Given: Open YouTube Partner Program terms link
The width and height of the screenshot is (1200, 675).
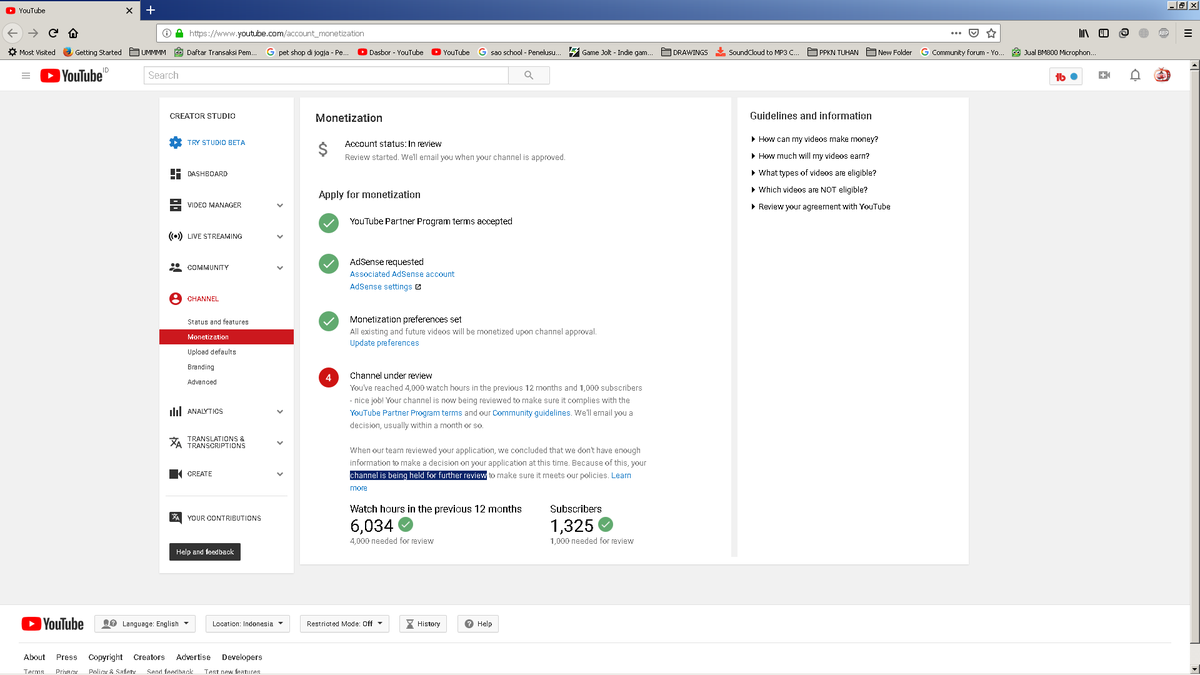Looking at the screenshot, I should pos(406,413).
